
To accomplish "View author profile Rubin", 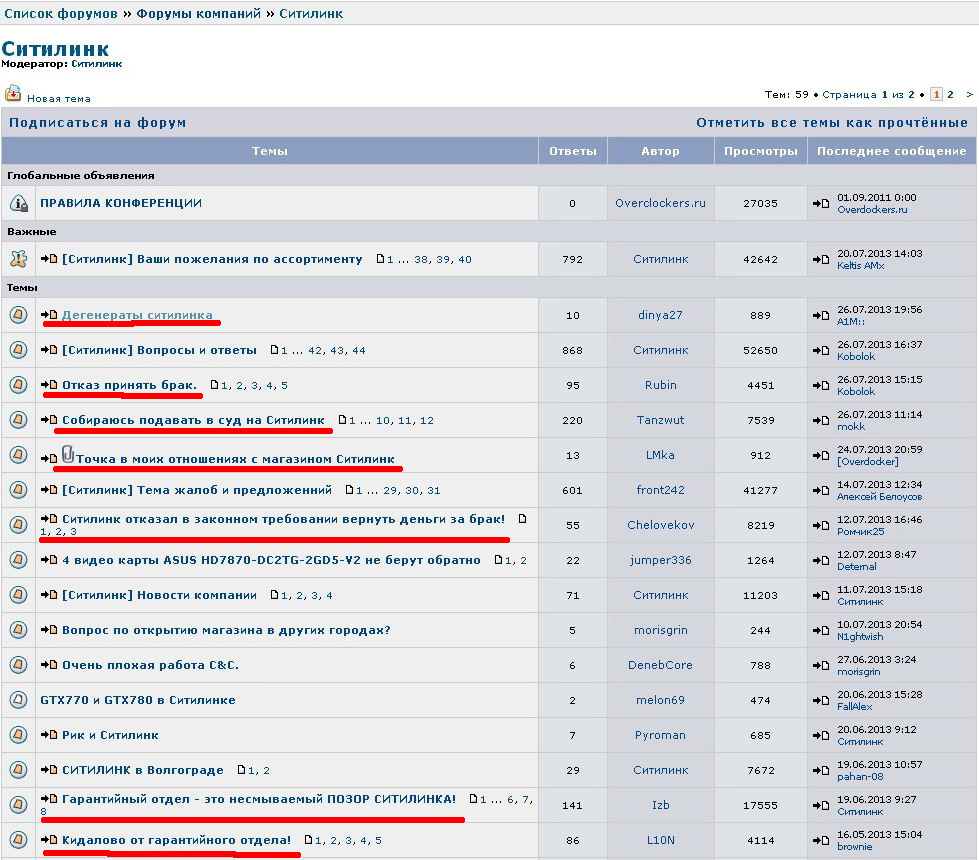I will [x=661, y=385].
